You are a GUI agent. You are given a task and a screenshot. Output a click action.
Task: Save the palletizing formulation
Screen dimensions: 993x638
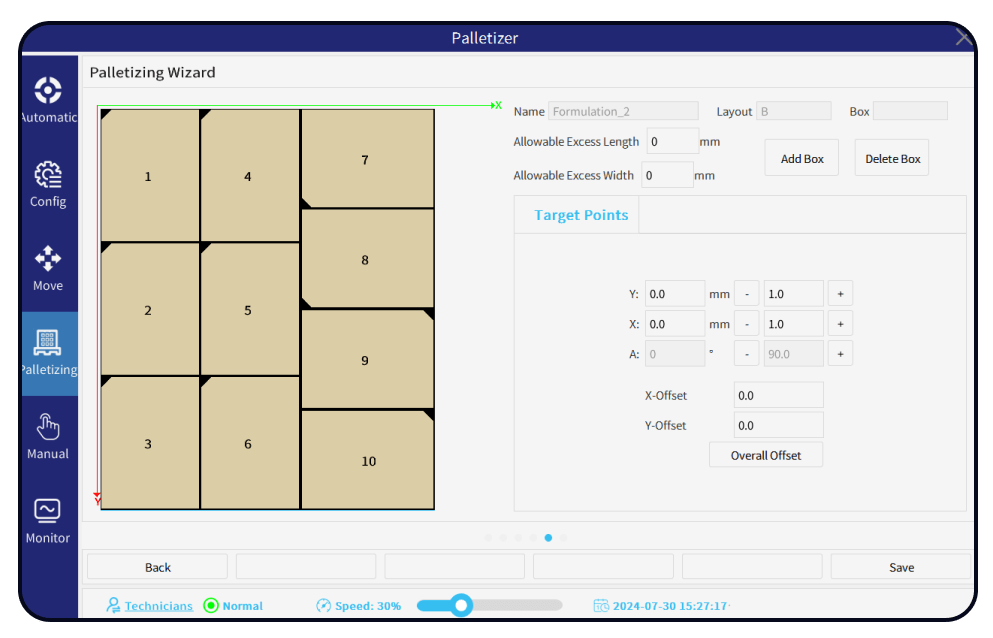pos(900,567)
